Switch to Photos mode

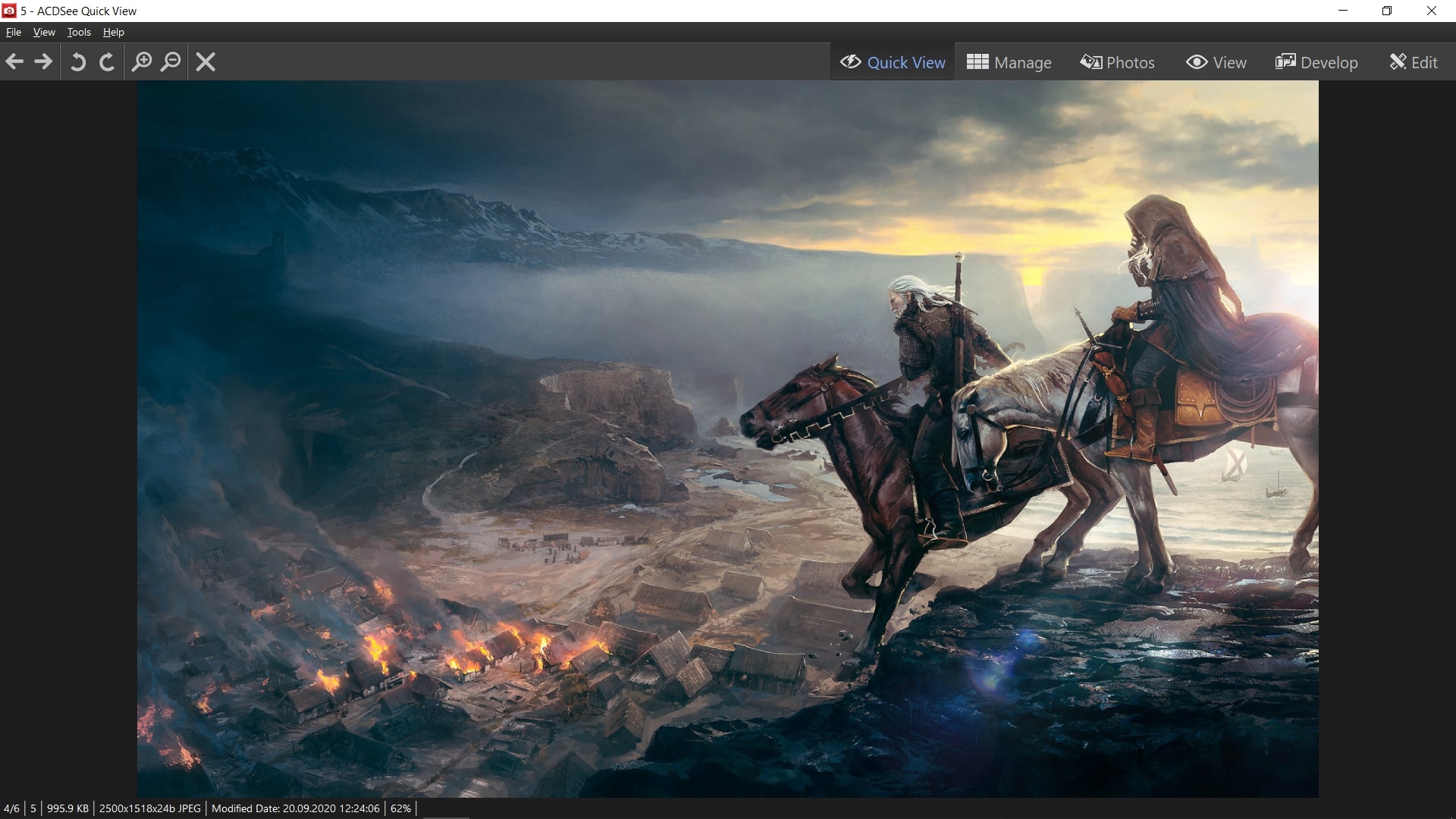[1118, 62]
